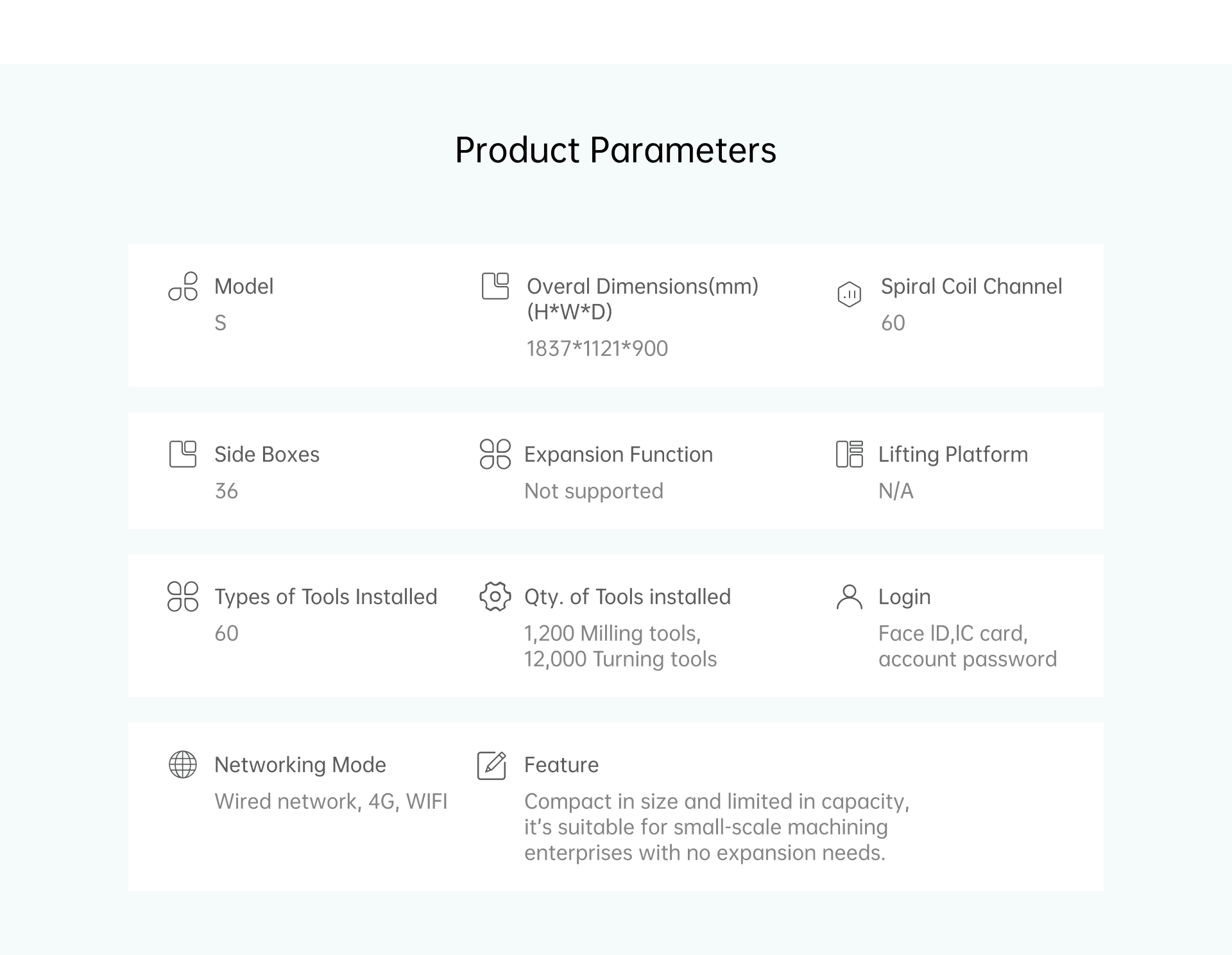Select the 1837*1121*900 dimensions value
This screenshot has width=1232, height=955.
pyautogui.click(x=597, y=348)
